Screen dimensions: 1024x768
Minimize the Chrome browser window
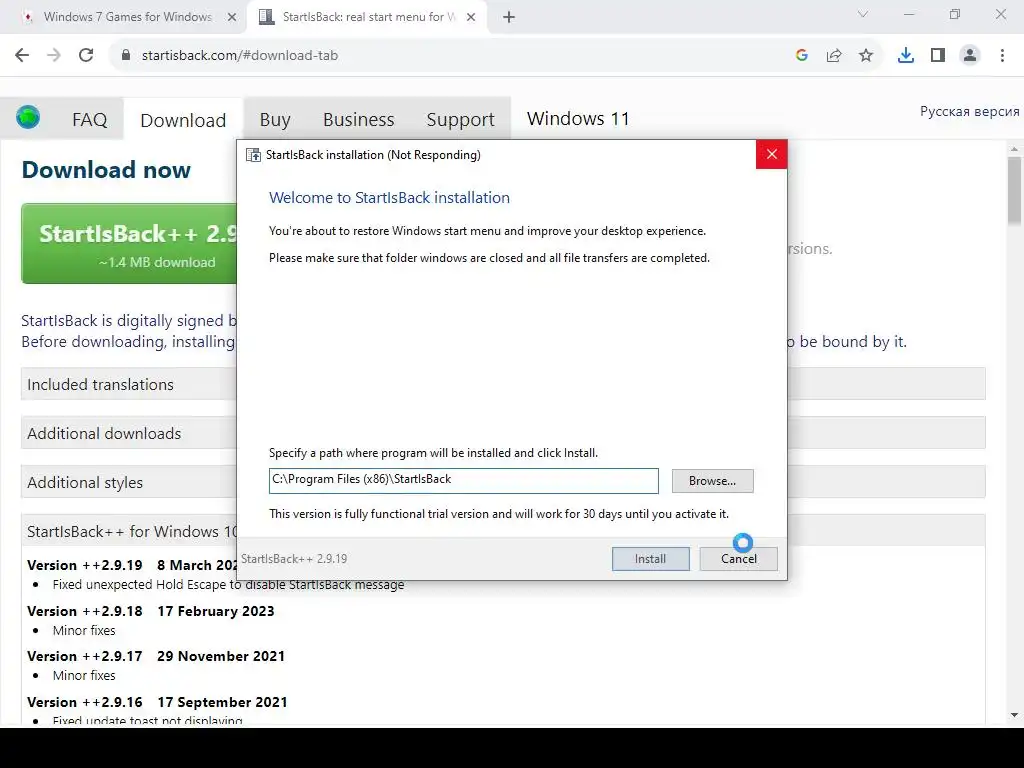pos(909,14)
